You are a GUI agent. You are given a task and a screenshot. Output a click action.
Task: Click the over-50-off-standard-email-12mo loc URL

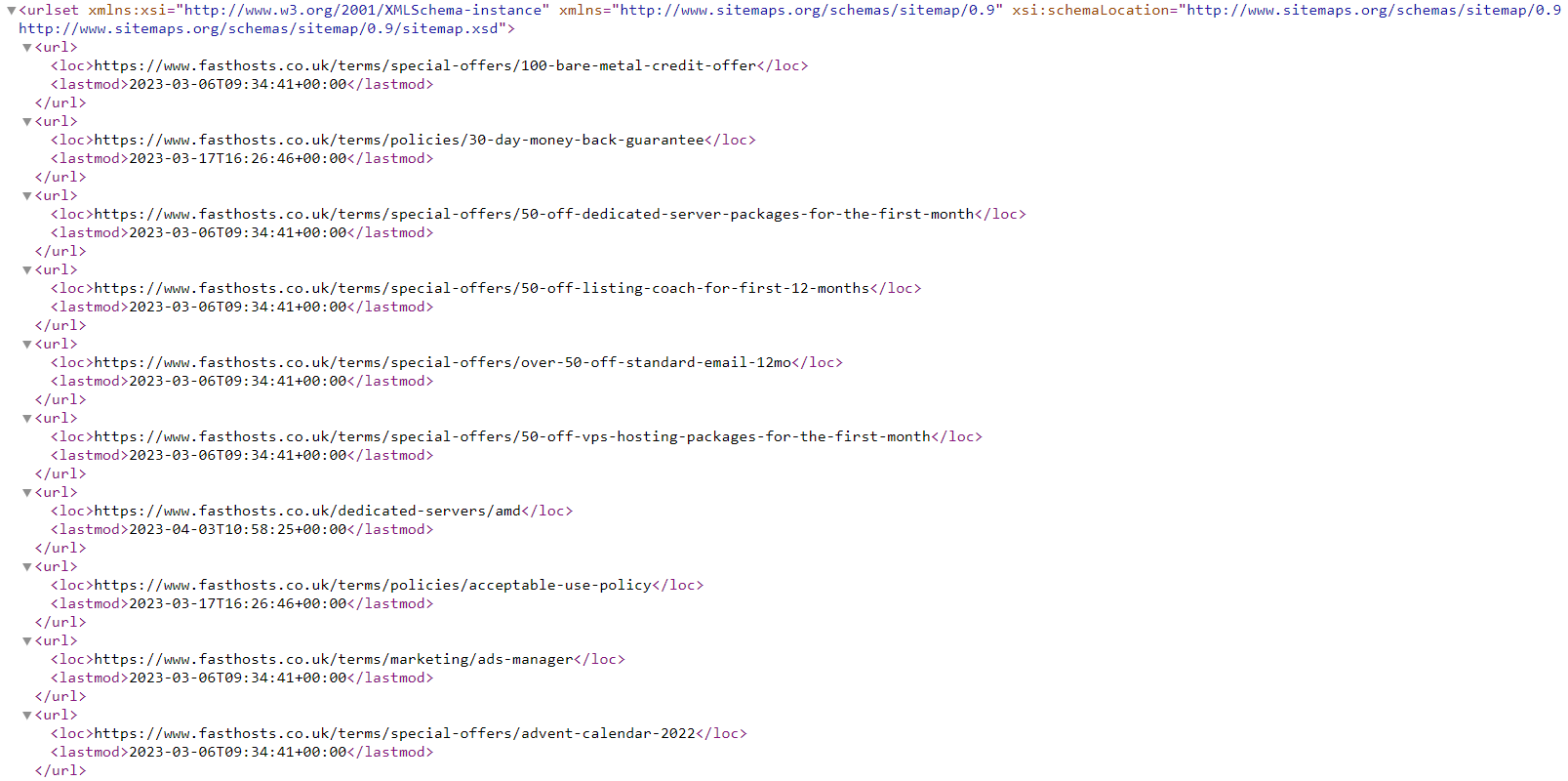443,362
